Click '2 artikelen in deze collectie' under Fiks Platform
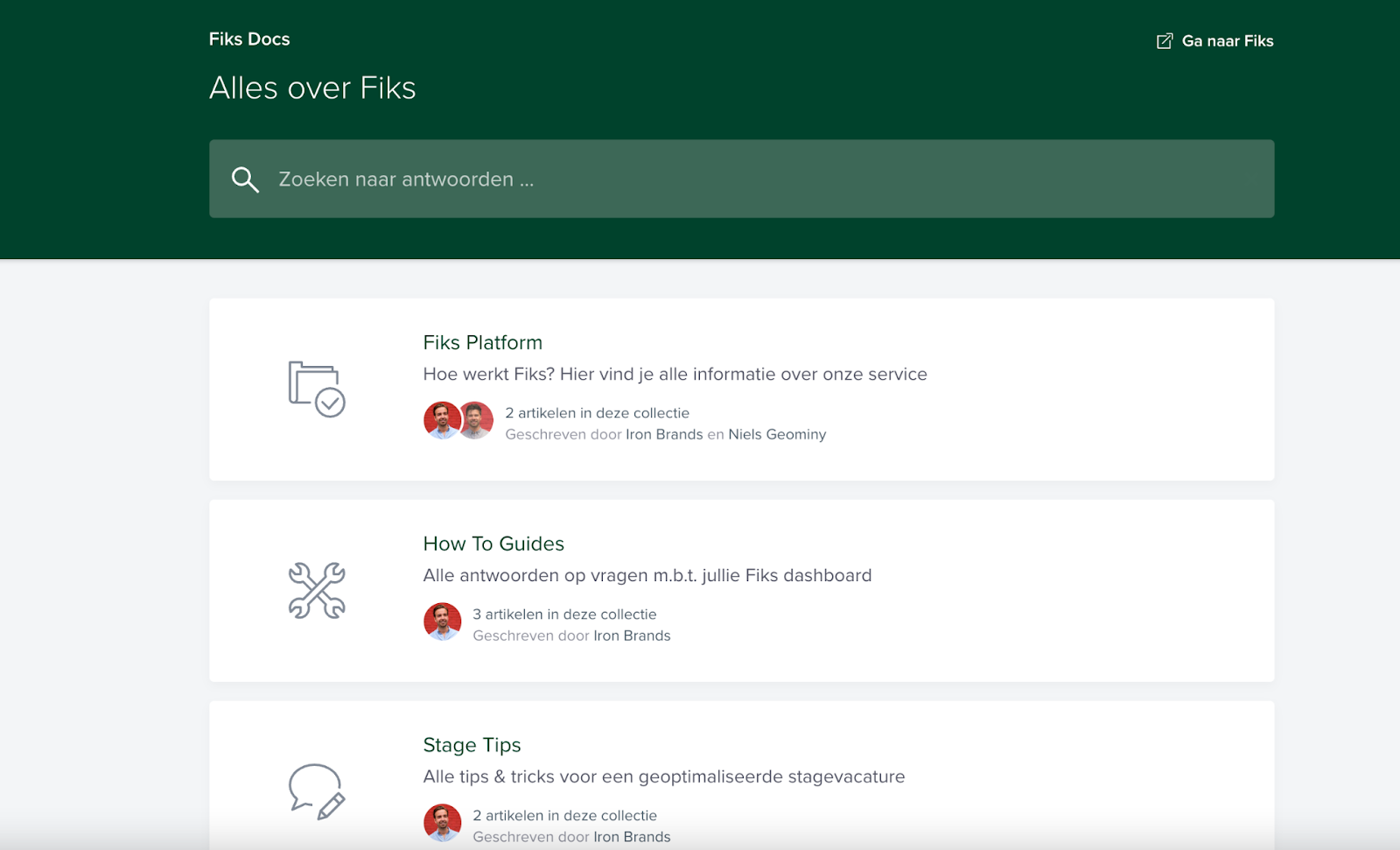 tap(597, 413)
